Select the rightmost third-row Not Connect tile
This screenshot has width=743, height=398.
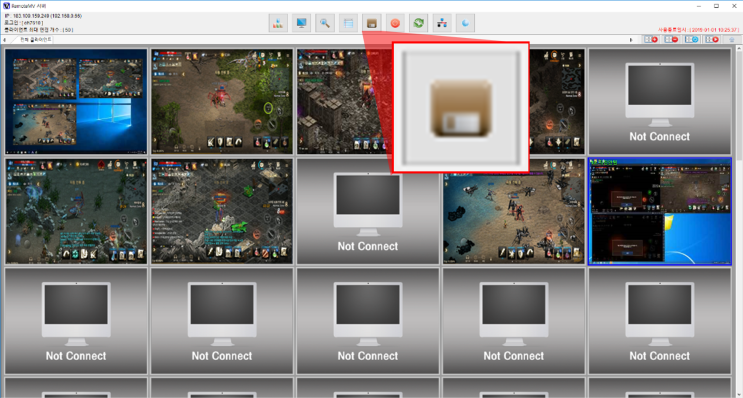660,321
